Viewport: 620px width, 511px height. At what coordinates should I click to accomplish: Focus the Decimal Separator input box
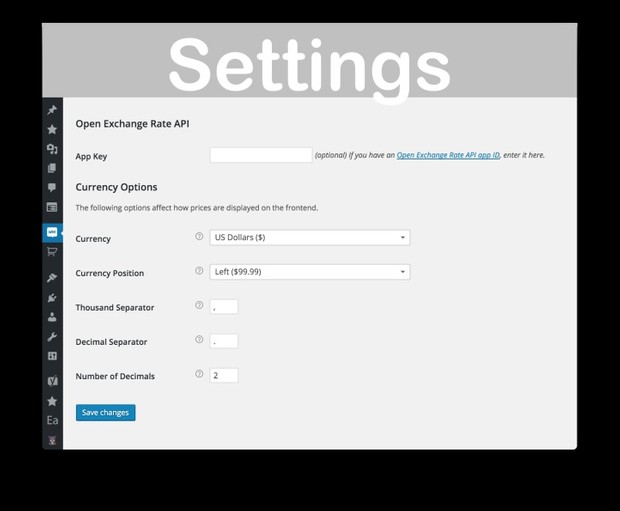coord(224,341)
